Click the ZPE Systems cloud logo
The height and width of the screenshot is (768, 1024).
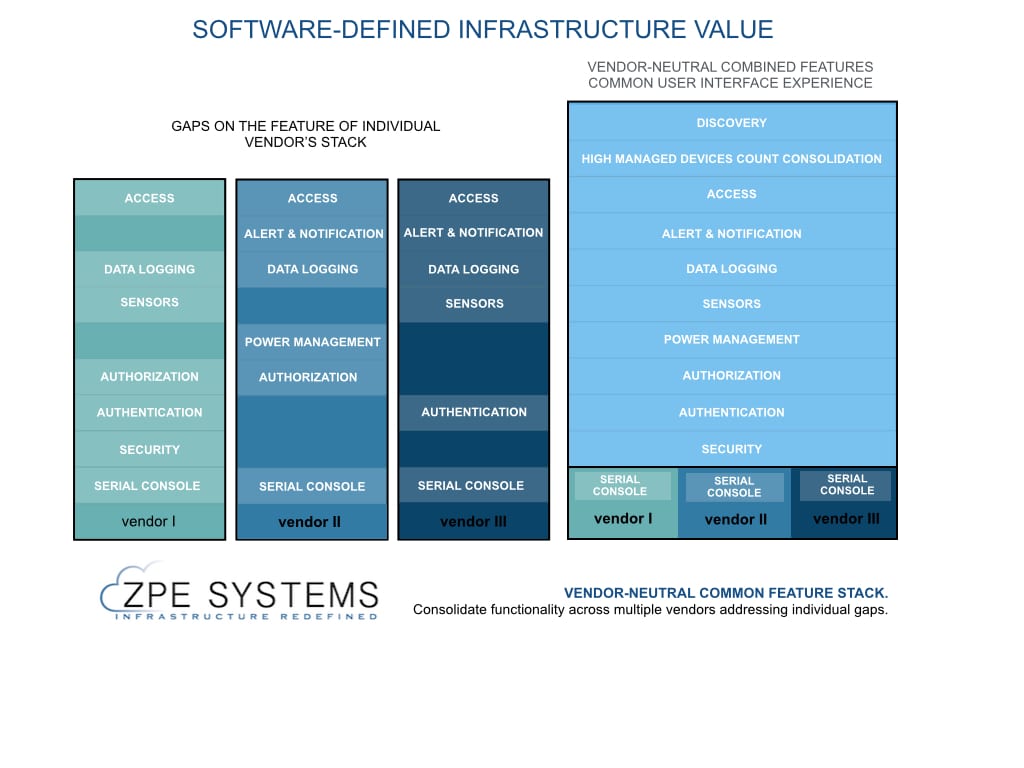240,596
